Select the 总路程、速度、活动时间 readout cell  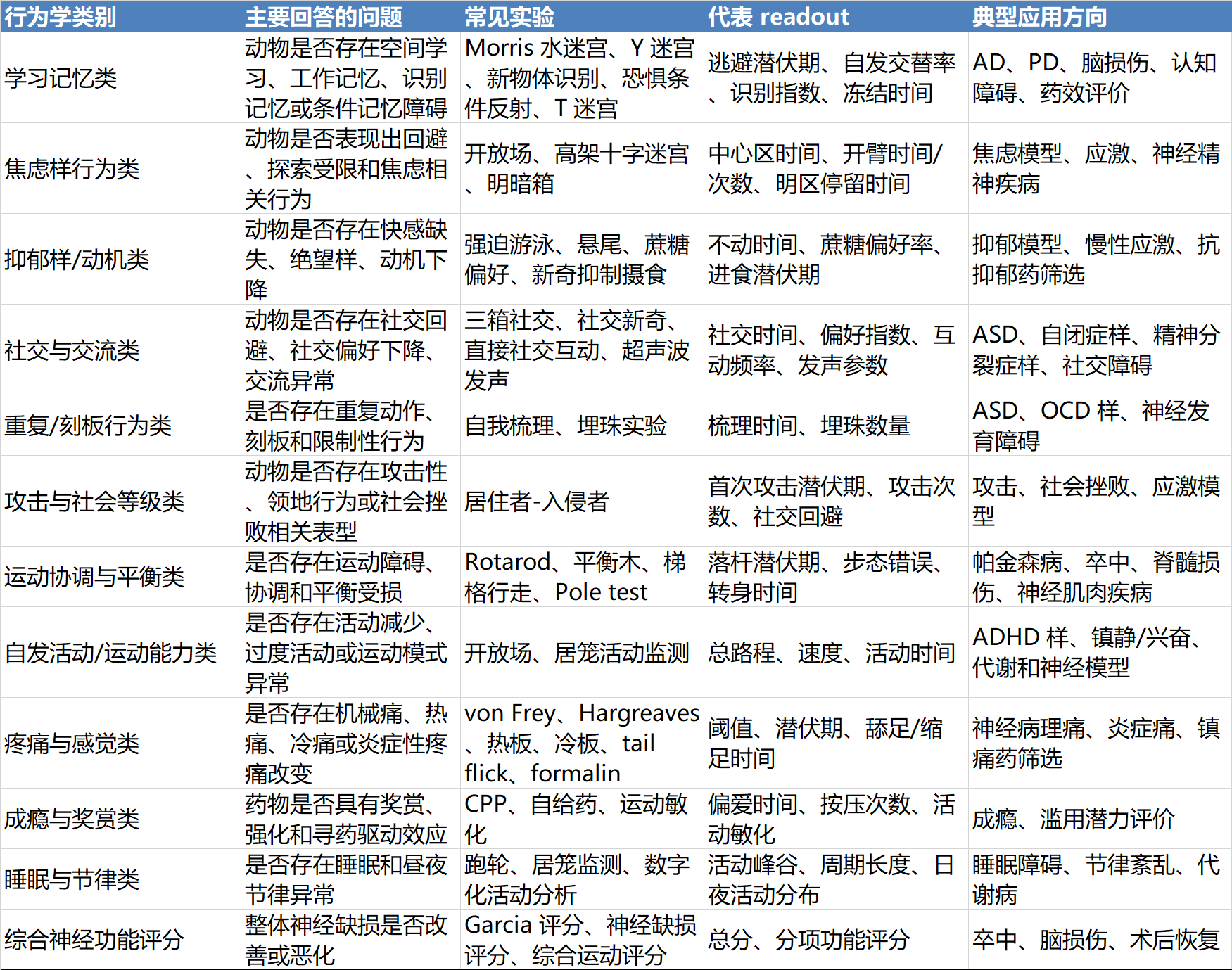point(831,653)
